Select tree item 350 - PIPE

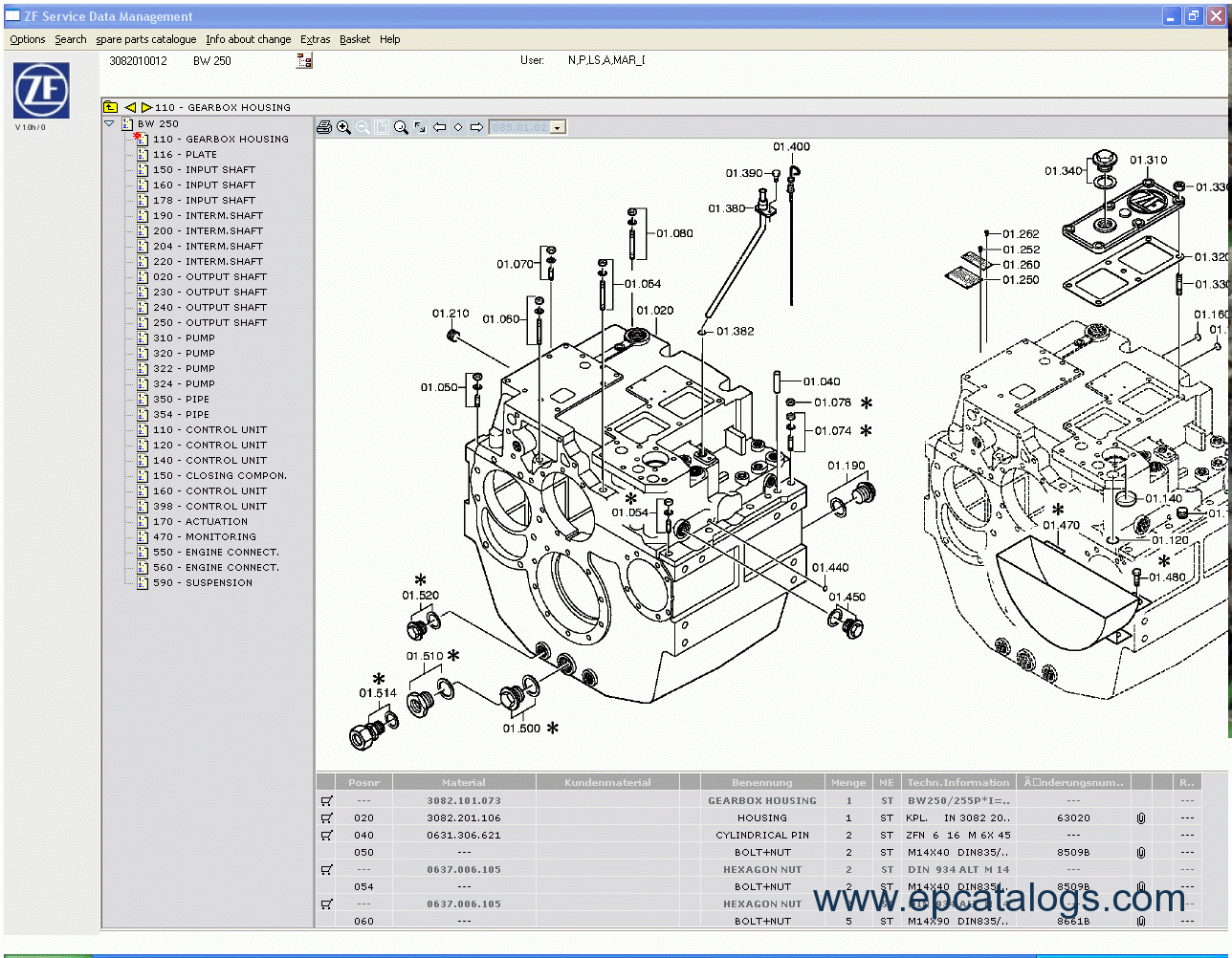pyautogui.click(x=181, y=399)
